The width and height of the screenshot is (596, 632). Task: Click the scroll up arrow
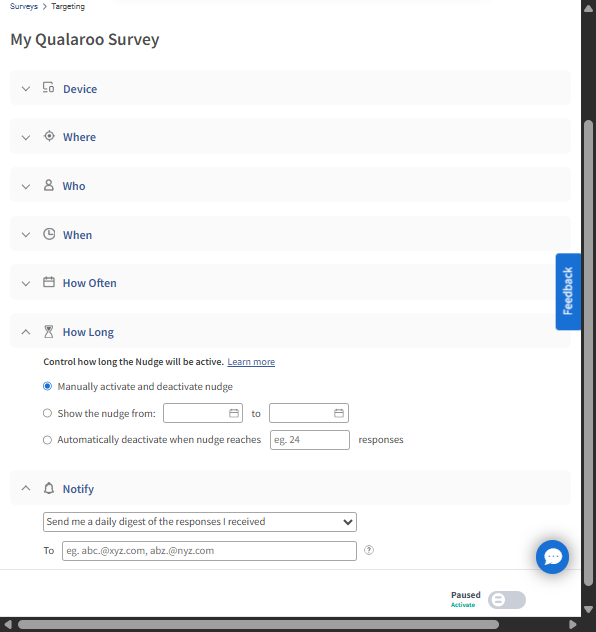[x=588, y=9]
